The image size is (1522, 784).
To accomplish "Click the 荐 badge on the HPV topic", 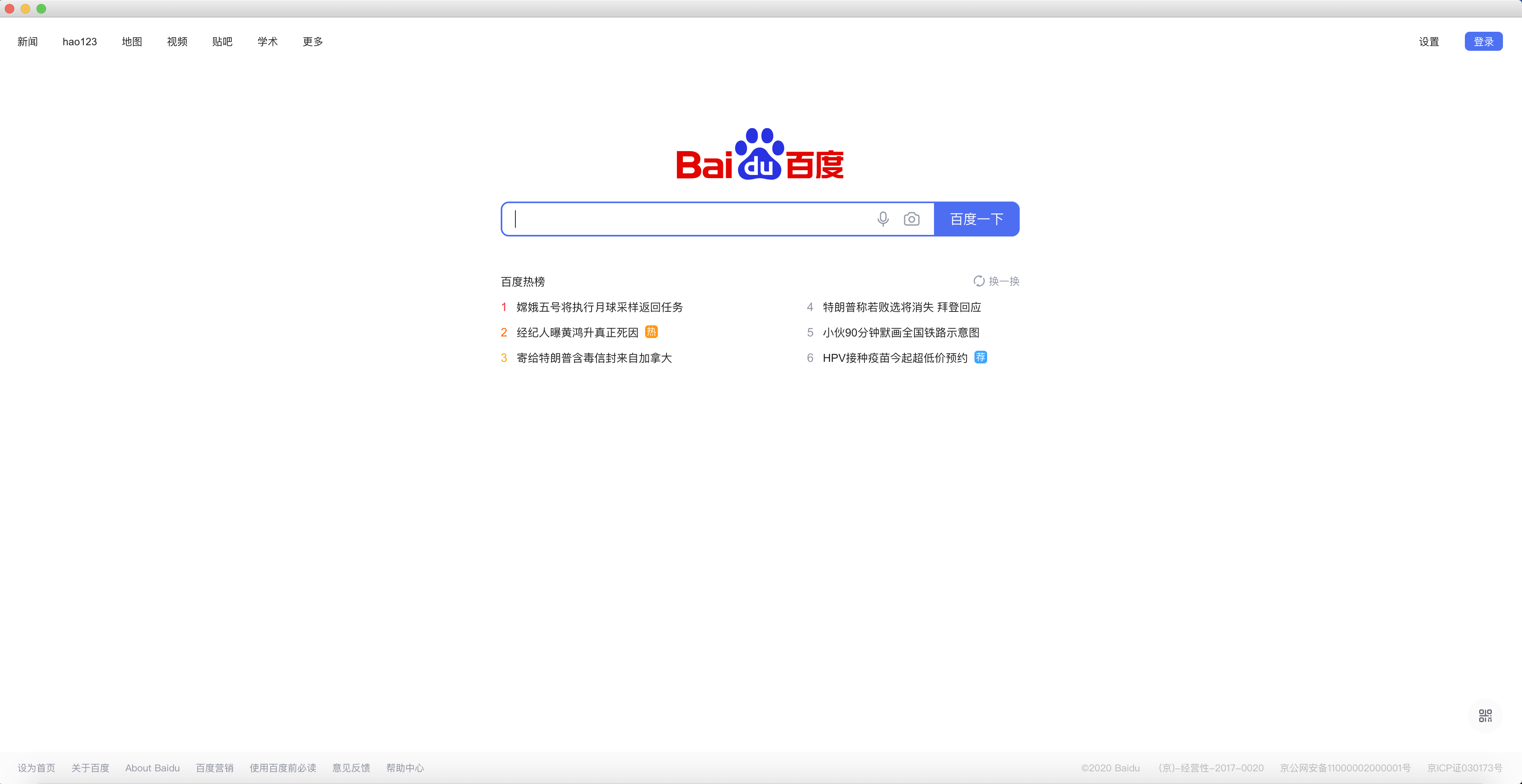I will tap(980, 357).
